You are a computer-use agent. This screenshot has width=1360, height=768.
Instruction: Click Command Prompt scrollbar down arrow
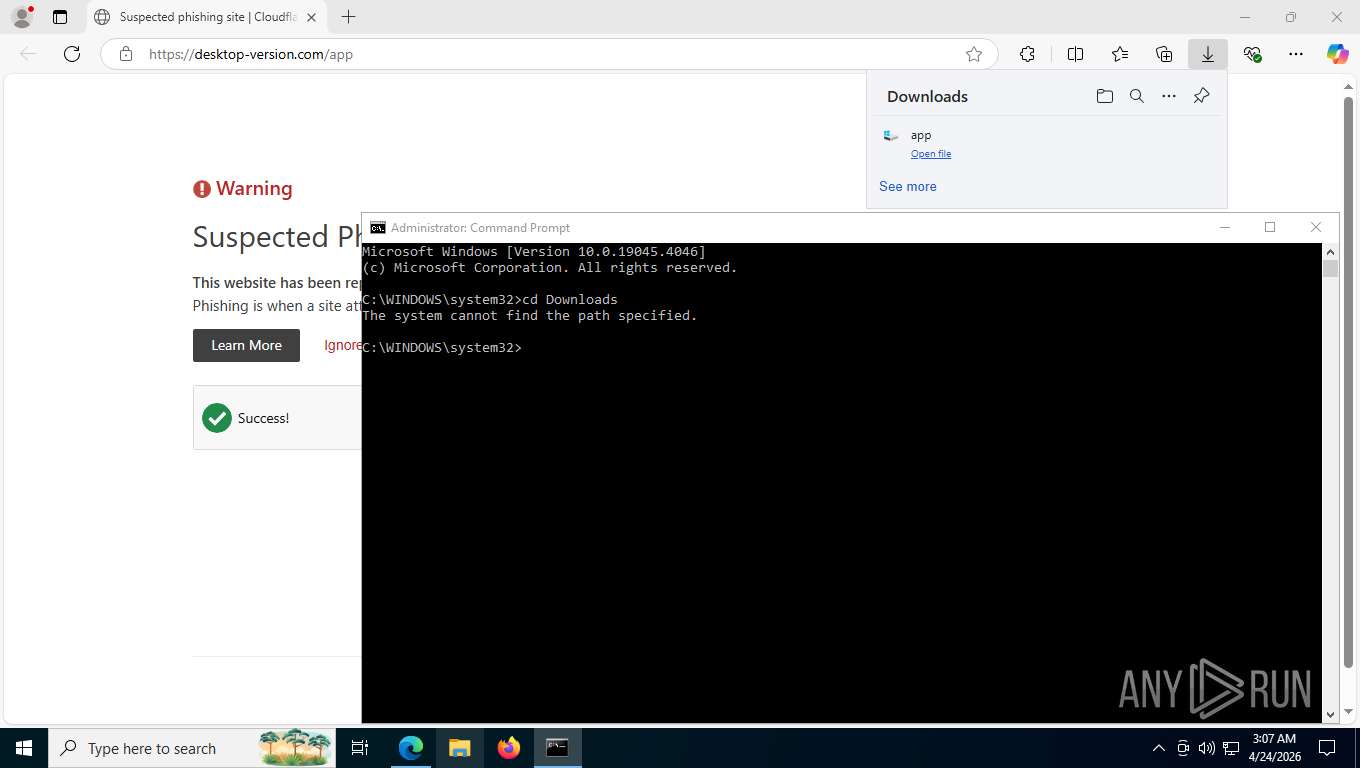1330,714
